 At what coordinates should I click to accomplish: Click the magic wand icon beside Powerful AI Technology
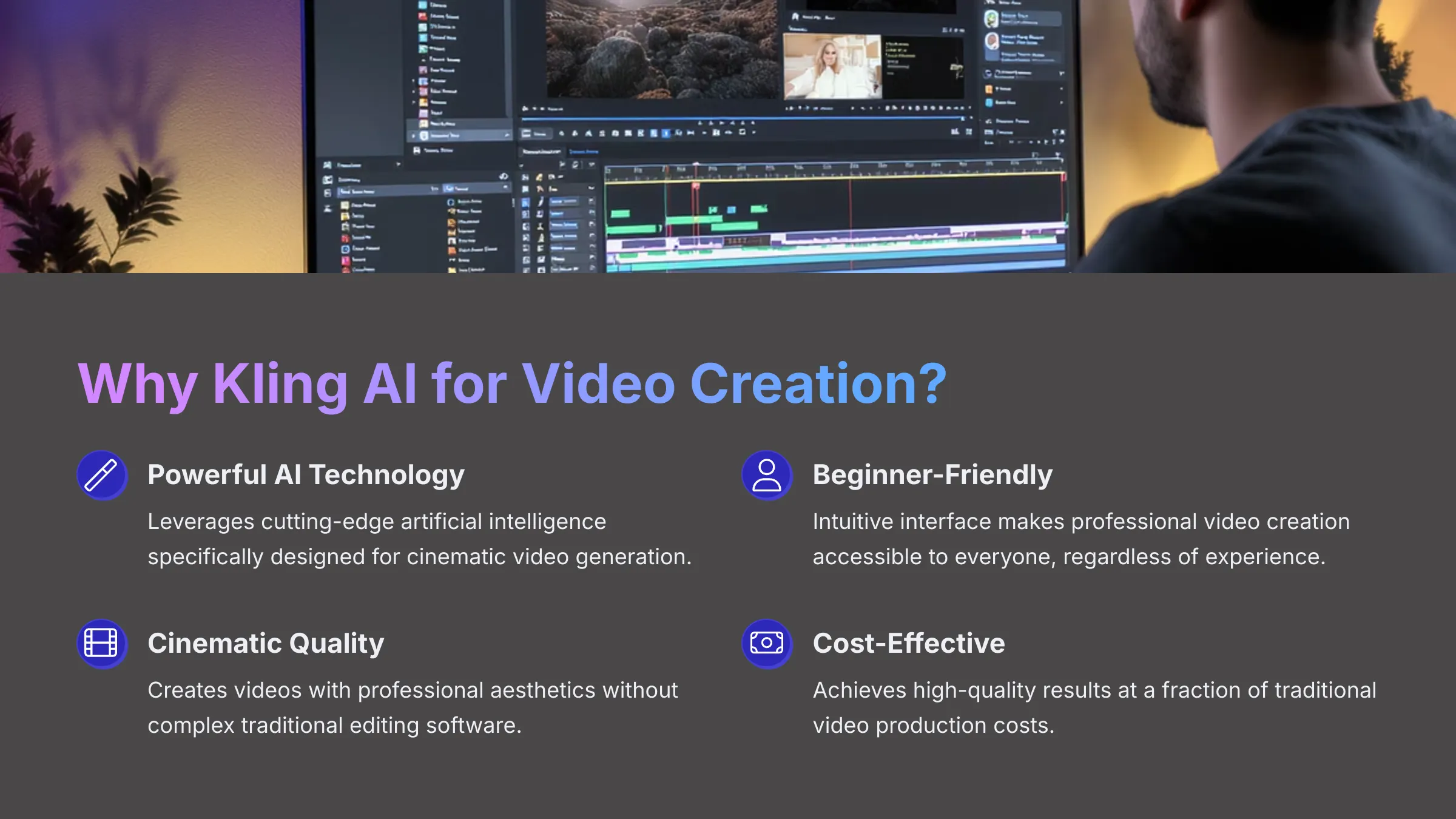click(102, 475)
